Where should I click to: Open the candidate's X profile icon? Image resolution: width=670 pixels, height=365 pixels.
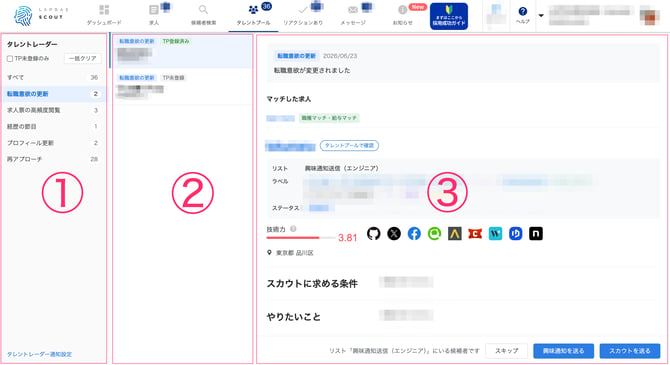pyautogui.click(x=394, y=233)
